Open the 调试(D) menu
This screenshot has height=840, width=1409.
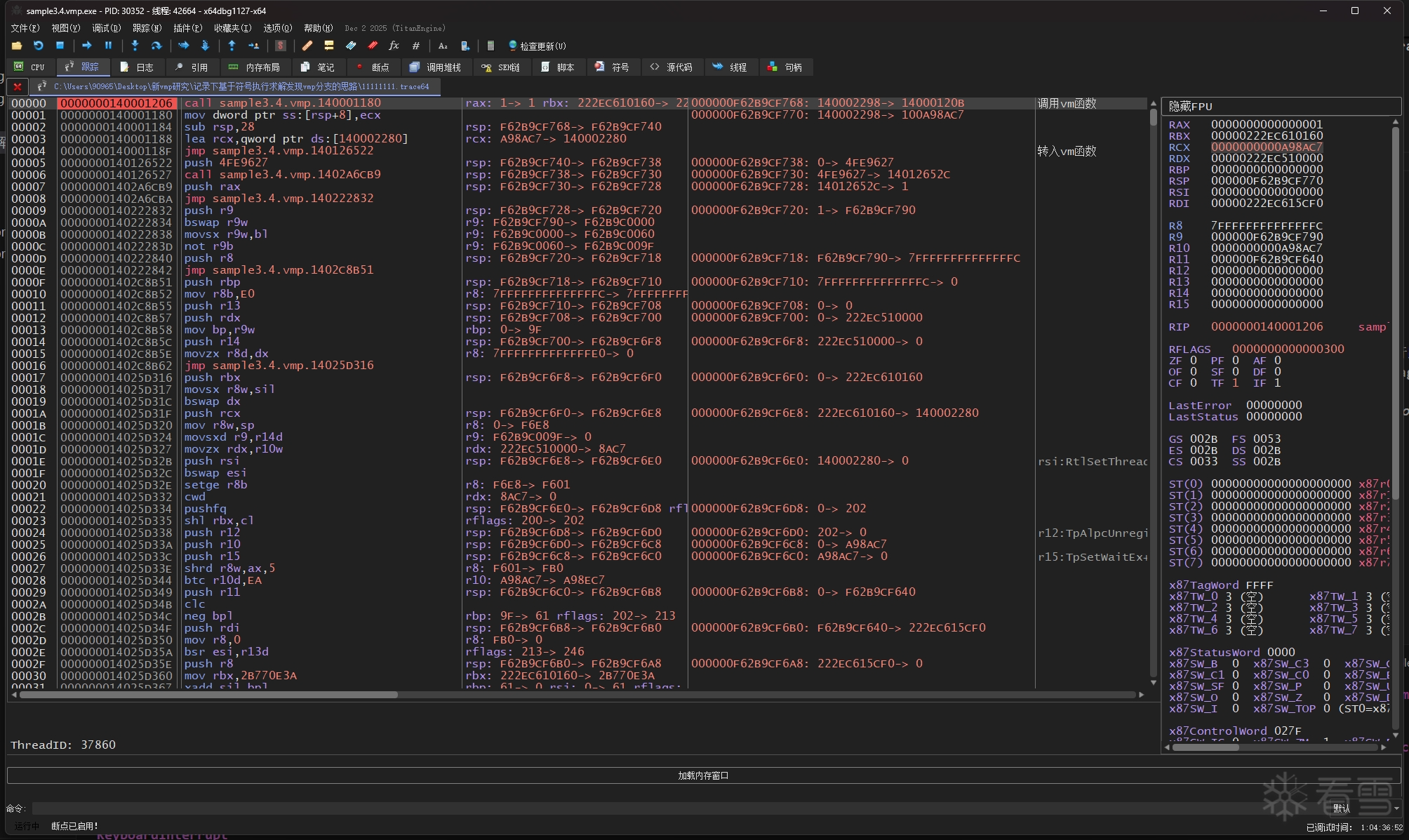click(106, 28)
